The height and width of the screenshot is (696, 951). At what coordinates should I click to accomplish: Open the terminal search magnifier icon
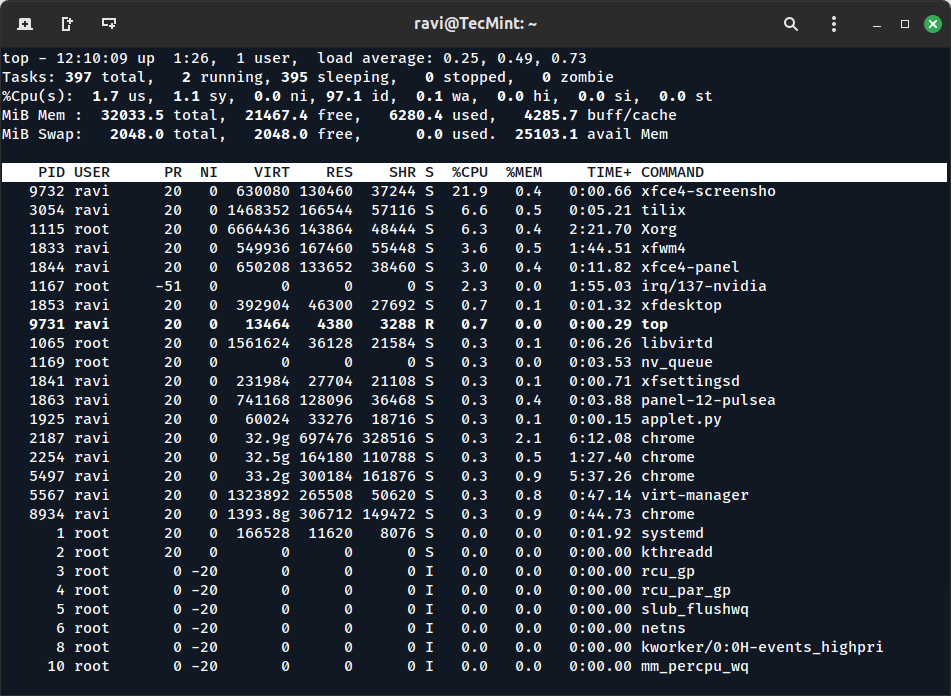pyautogui.click(x=790, y=24)
